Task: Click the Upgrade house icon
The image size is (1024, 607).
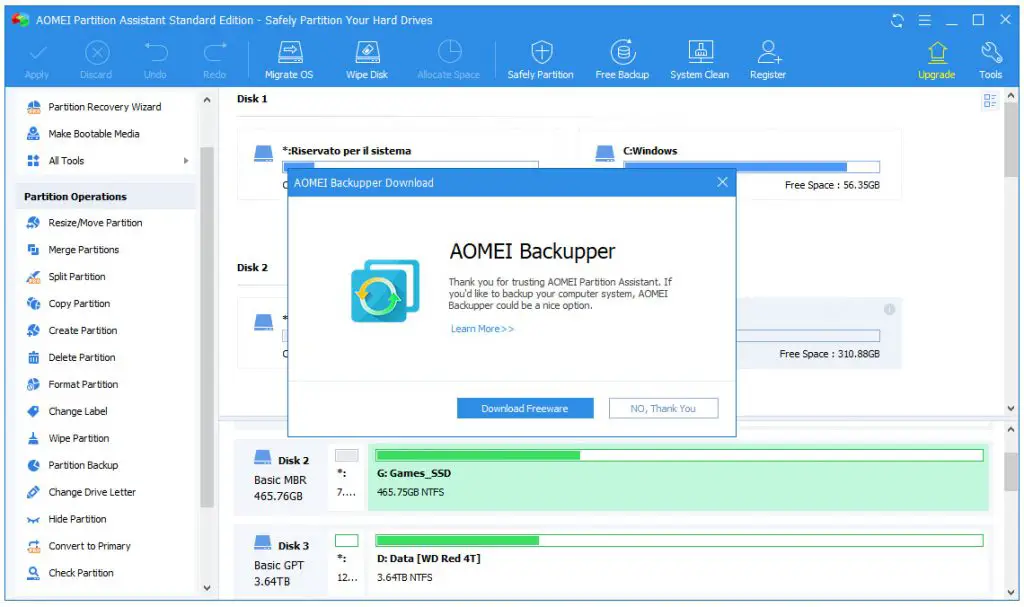Action: click(937, 53)
